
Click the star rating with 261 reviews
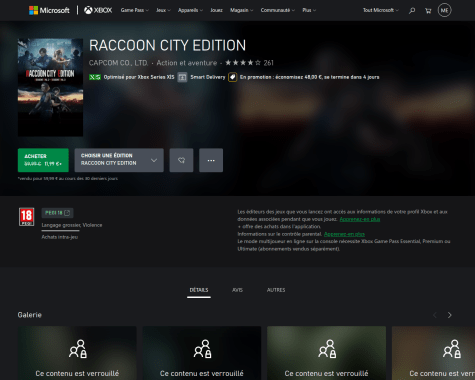coord(249,63)
